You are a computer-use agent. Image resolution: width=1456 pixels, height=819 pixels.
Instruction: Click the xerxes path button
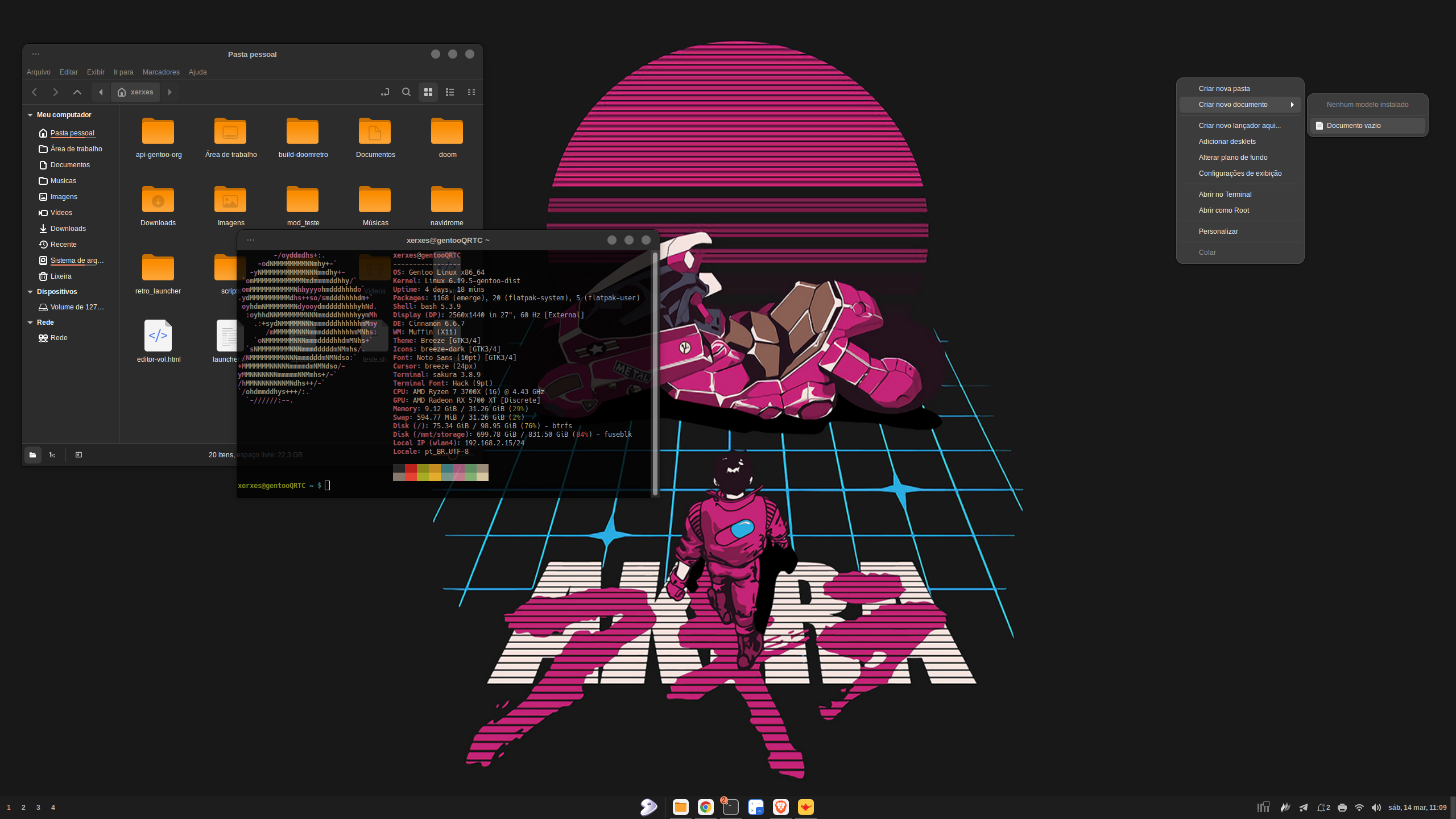[x=136, y=92]
